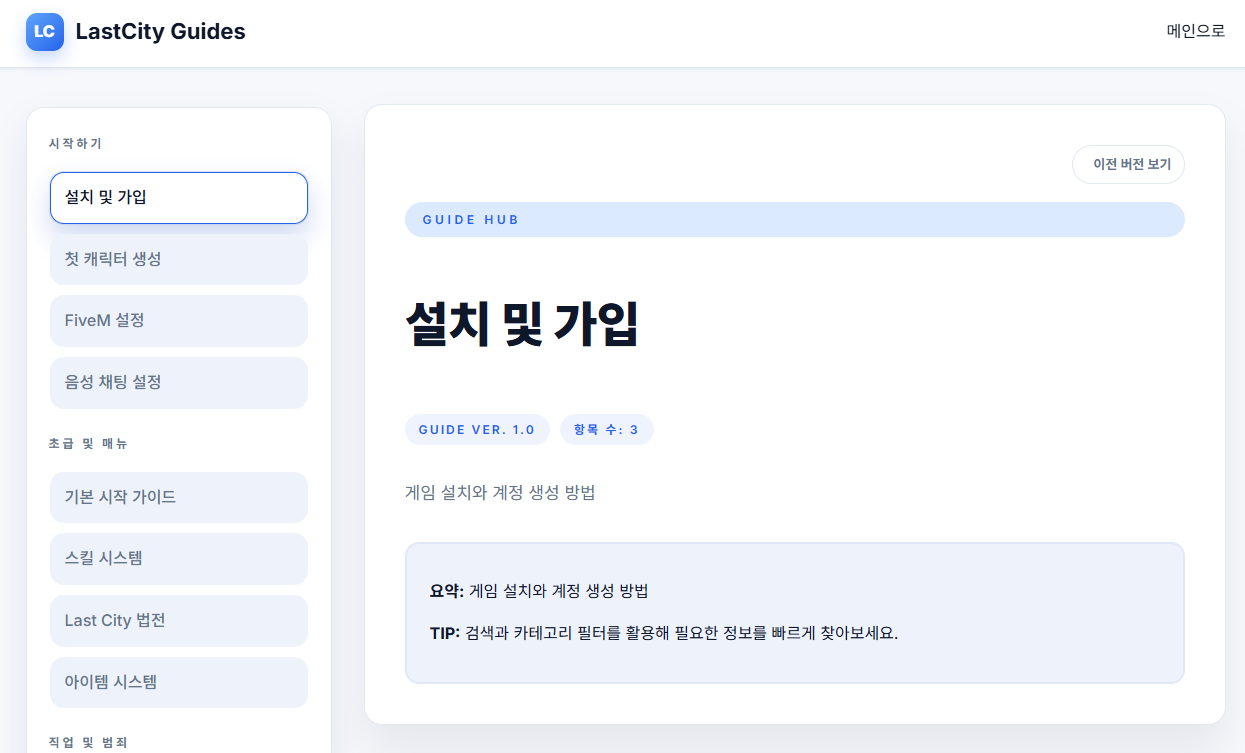Open the FiveM 설정 guide
Screen dimensions: 1245x753
coord(178,320)
